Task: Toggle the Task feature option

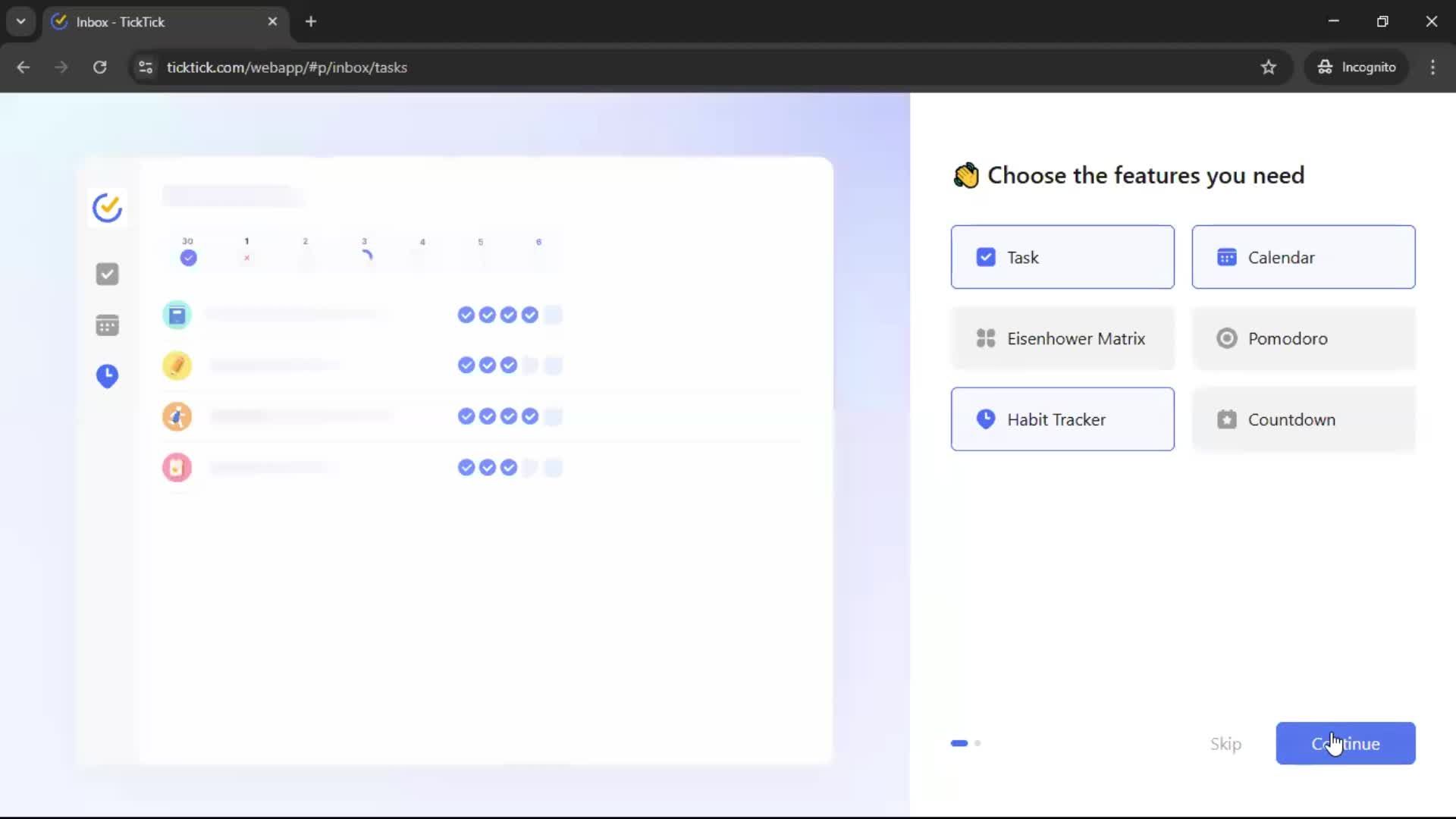Action: pos(1062,257)
